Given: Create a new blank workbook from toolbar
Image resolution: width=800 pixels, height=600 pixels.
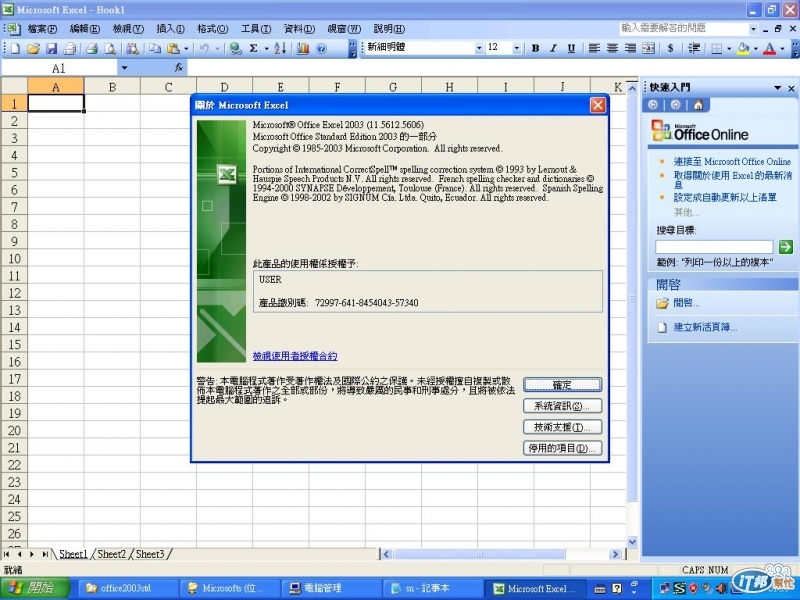Looking at the screenshot, I should click(x=15, y=48).
